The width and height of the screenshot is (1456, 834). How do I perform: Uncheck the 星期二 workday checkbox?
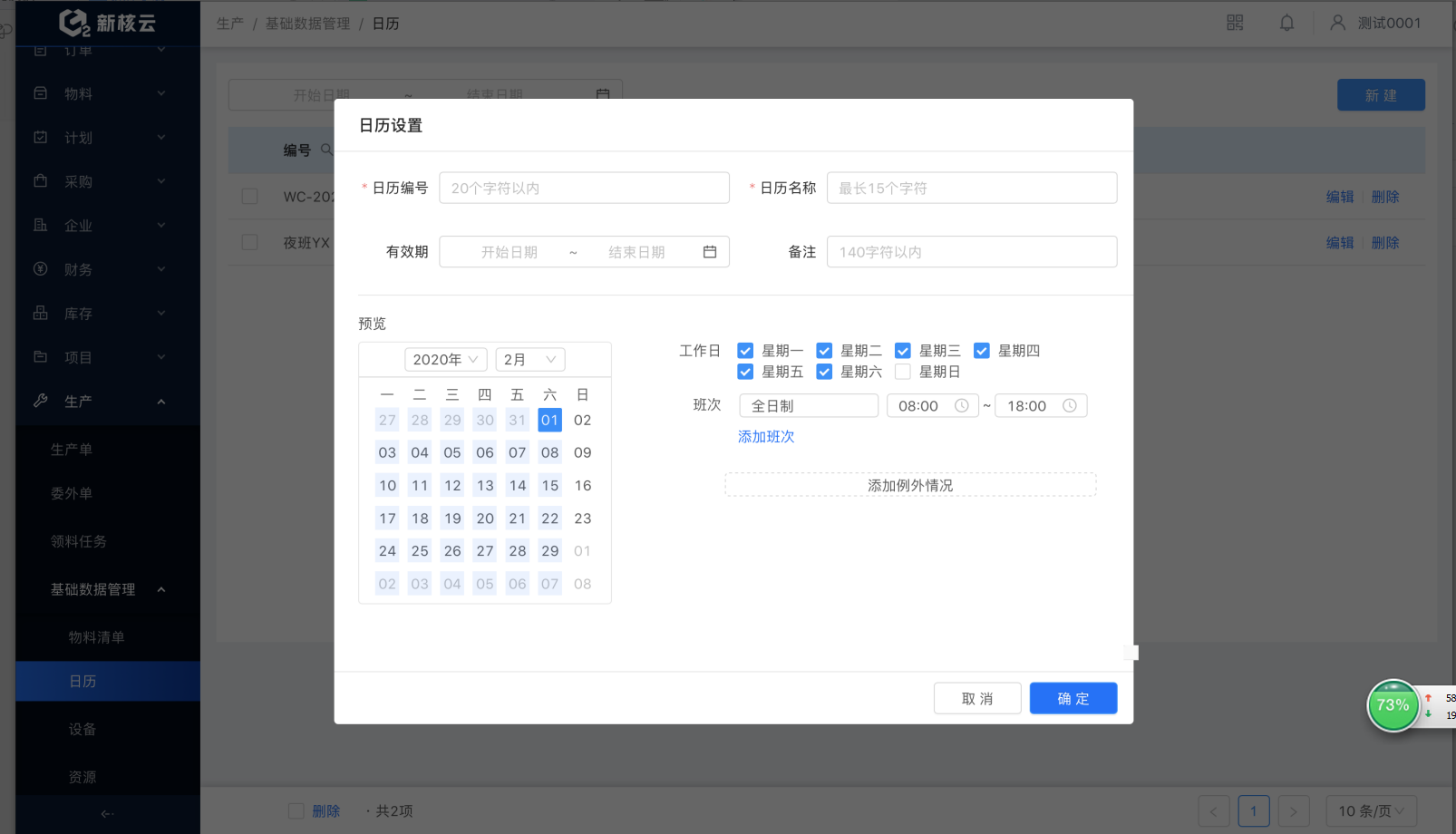click(824, 351)
